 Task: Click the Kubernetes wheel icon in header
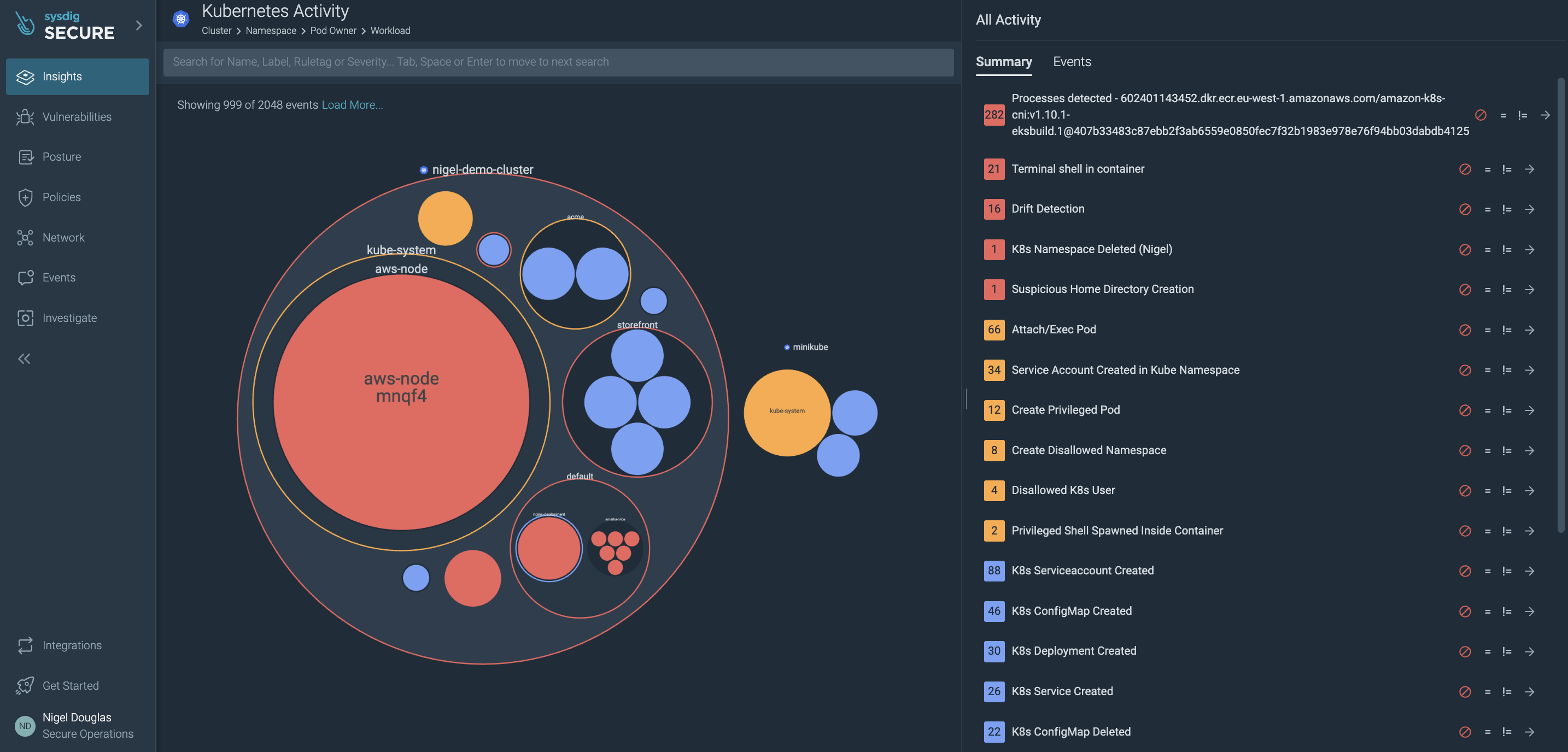click(181, 19)
